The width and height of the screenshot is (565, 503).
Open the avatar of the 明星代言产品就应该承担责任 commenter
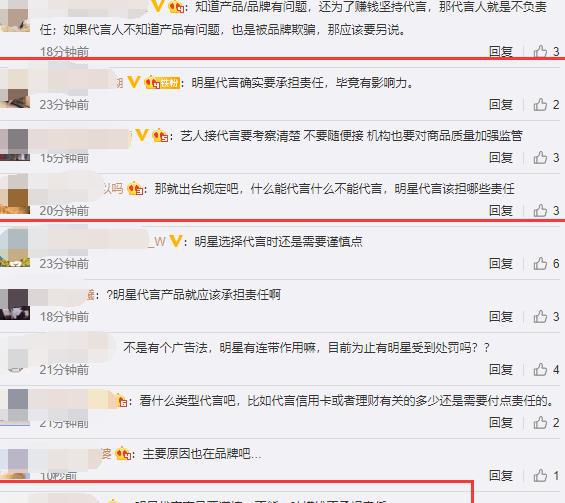(x=15, y=304)
